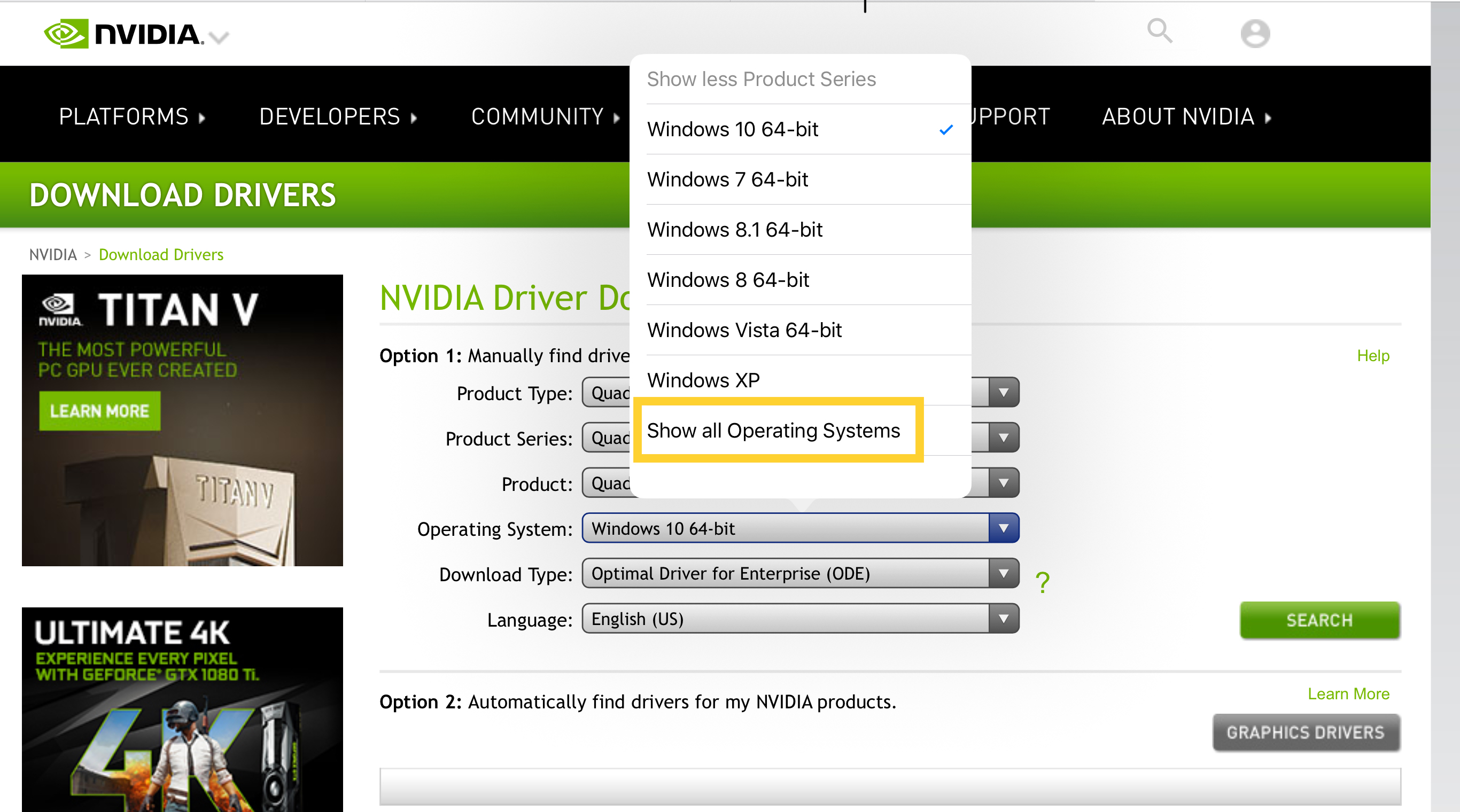The height and width of the screenshot is (812, 1460).
Task: Open Operating System dropdown arrow
Action: click(x=1003, y=528)
